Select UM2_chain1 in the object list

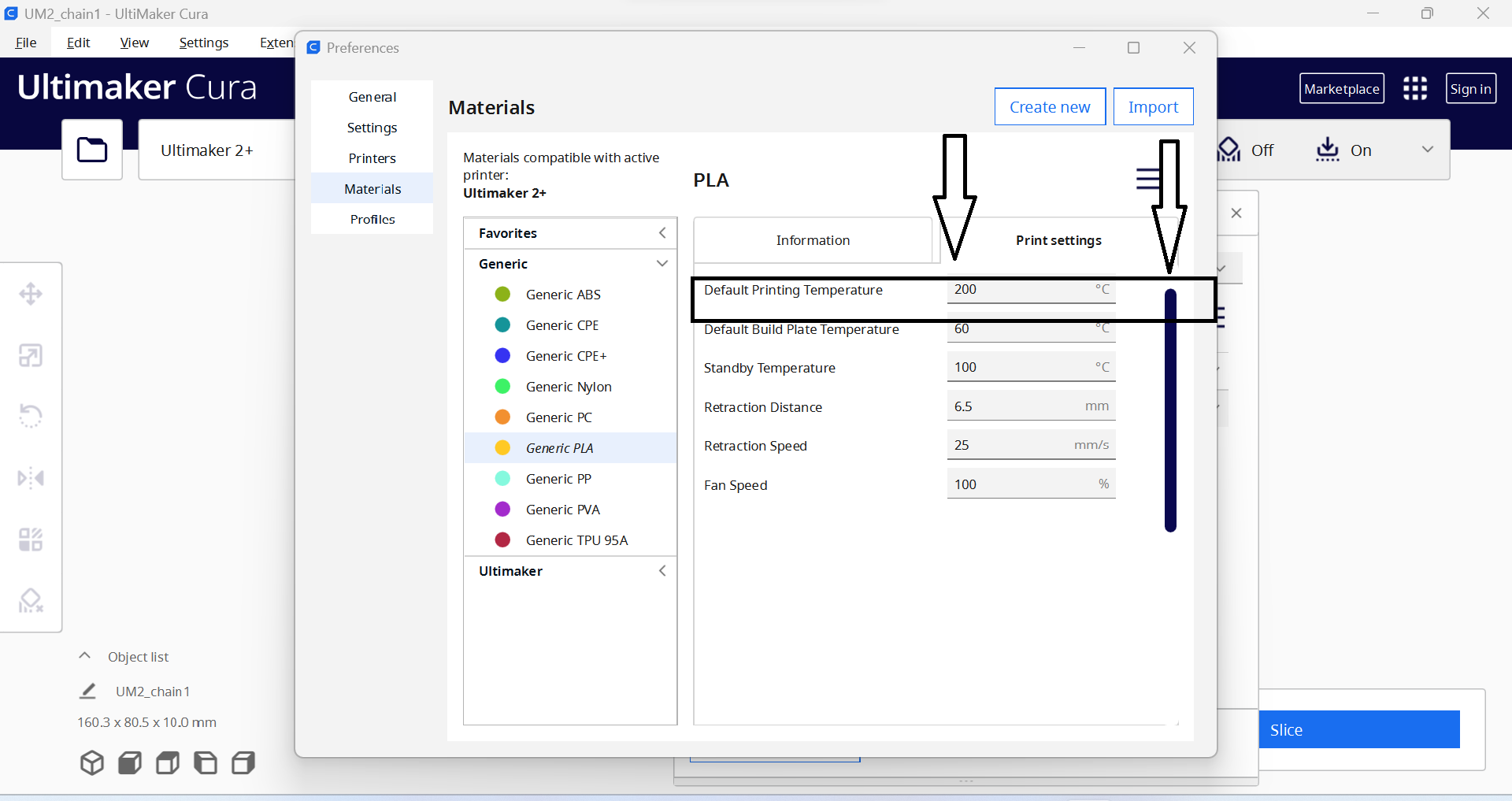153,692
